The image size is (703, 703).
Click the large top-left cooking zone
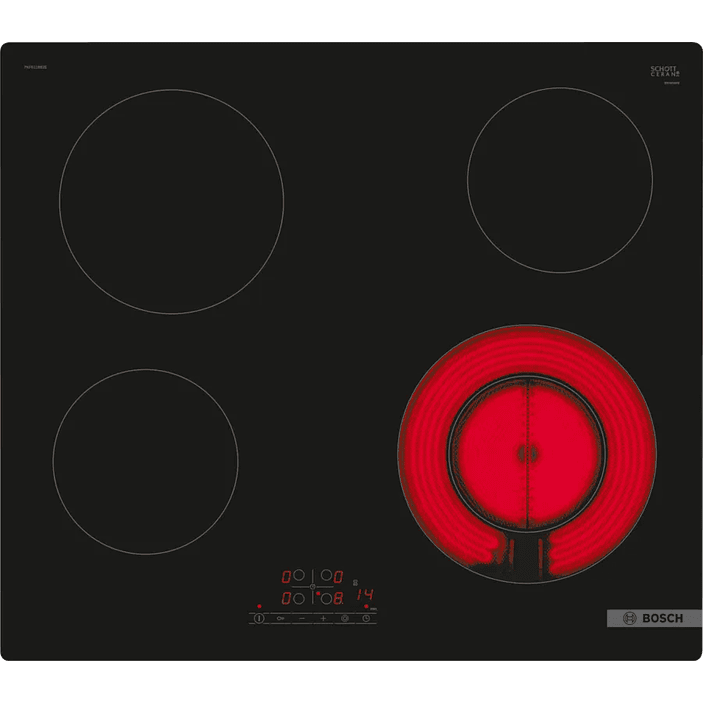pyautogui.click(x=171, y=201)
